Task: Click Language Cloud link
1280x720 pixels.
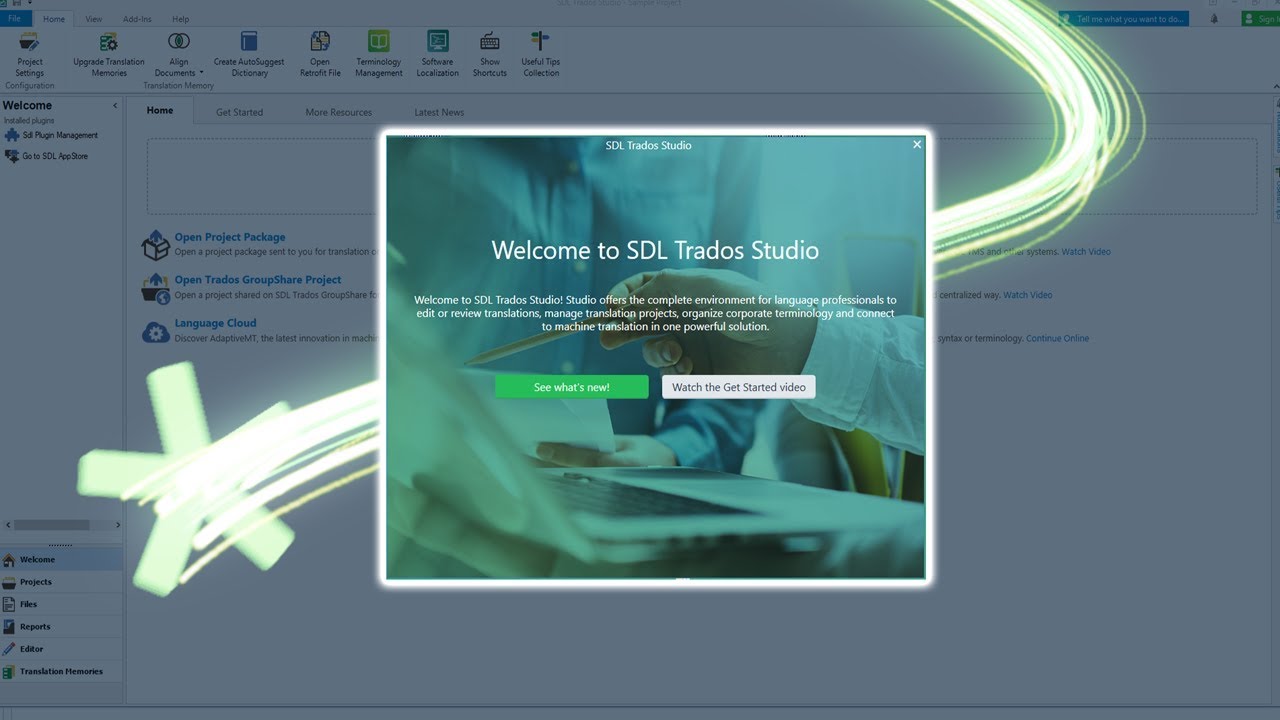Action: (x=215, y=323)
